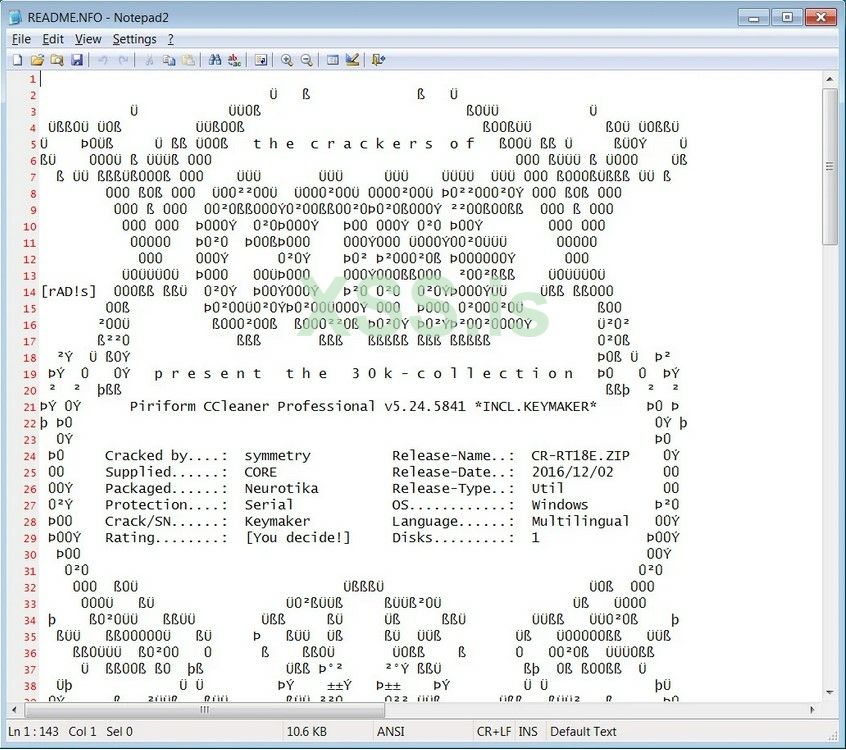Click the Undo toolbar icon
Screen dimensions: 846x750
[x=103, y=60]
